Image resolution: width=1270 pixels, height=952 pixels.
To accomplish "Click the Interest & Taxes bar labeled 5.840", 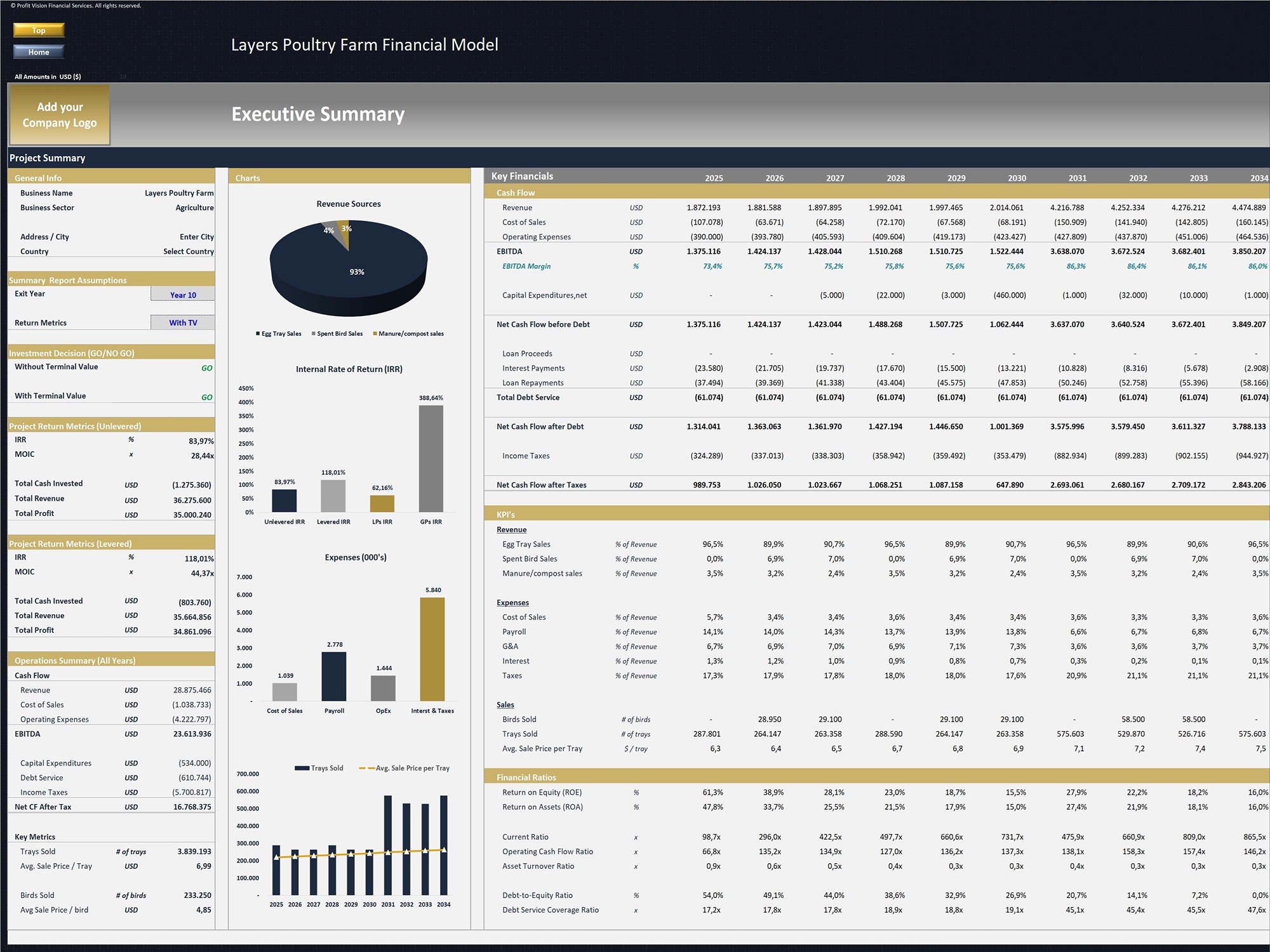I will (x=432, y=649).
